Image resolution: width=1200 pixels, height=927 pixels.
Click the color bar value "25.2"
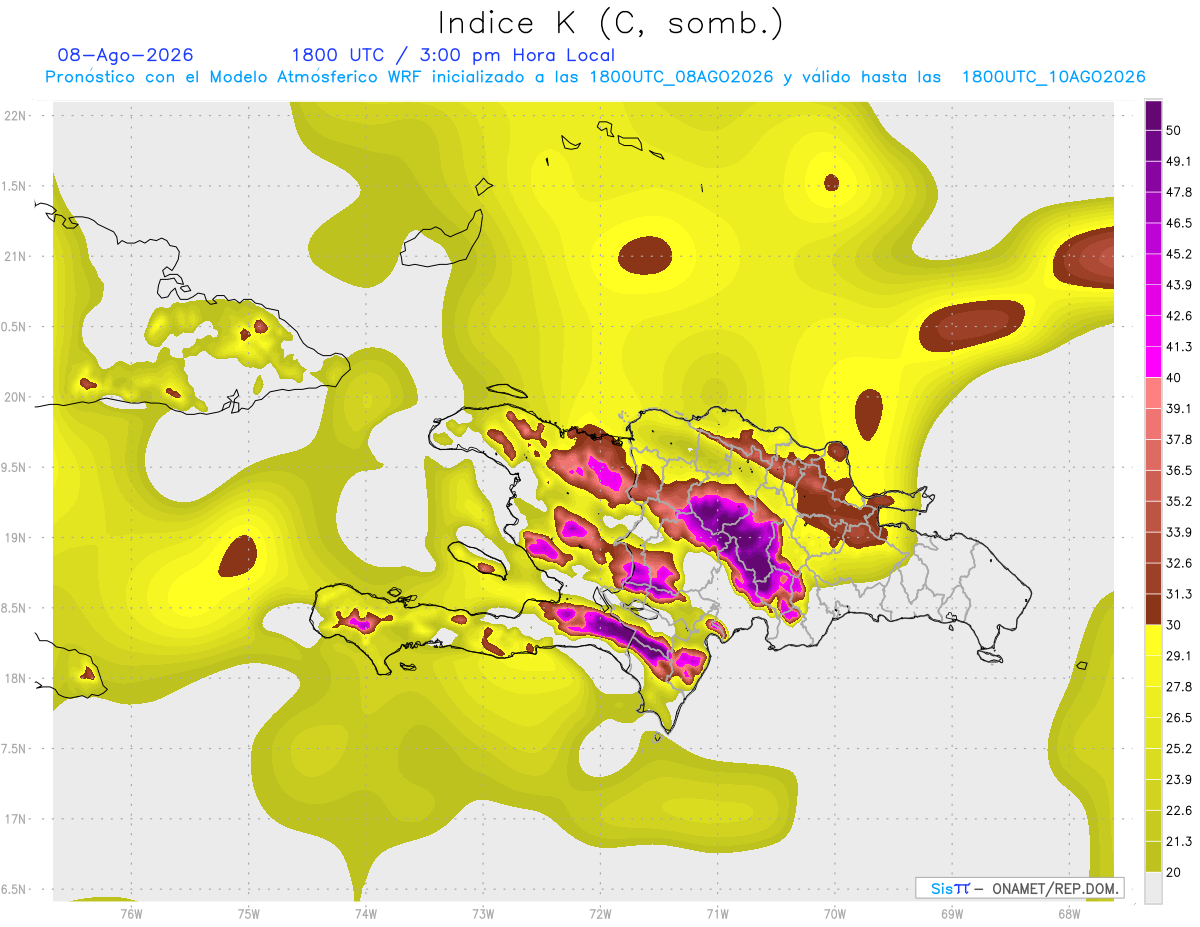1179,749
